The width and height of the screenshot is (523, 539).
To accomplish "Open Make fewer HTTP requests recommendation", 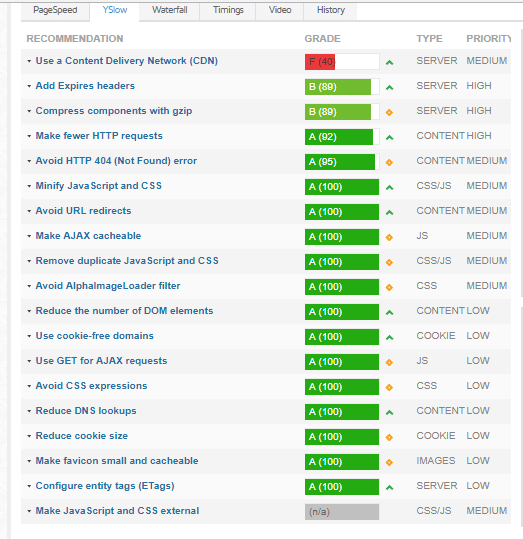I will point(99,136).
